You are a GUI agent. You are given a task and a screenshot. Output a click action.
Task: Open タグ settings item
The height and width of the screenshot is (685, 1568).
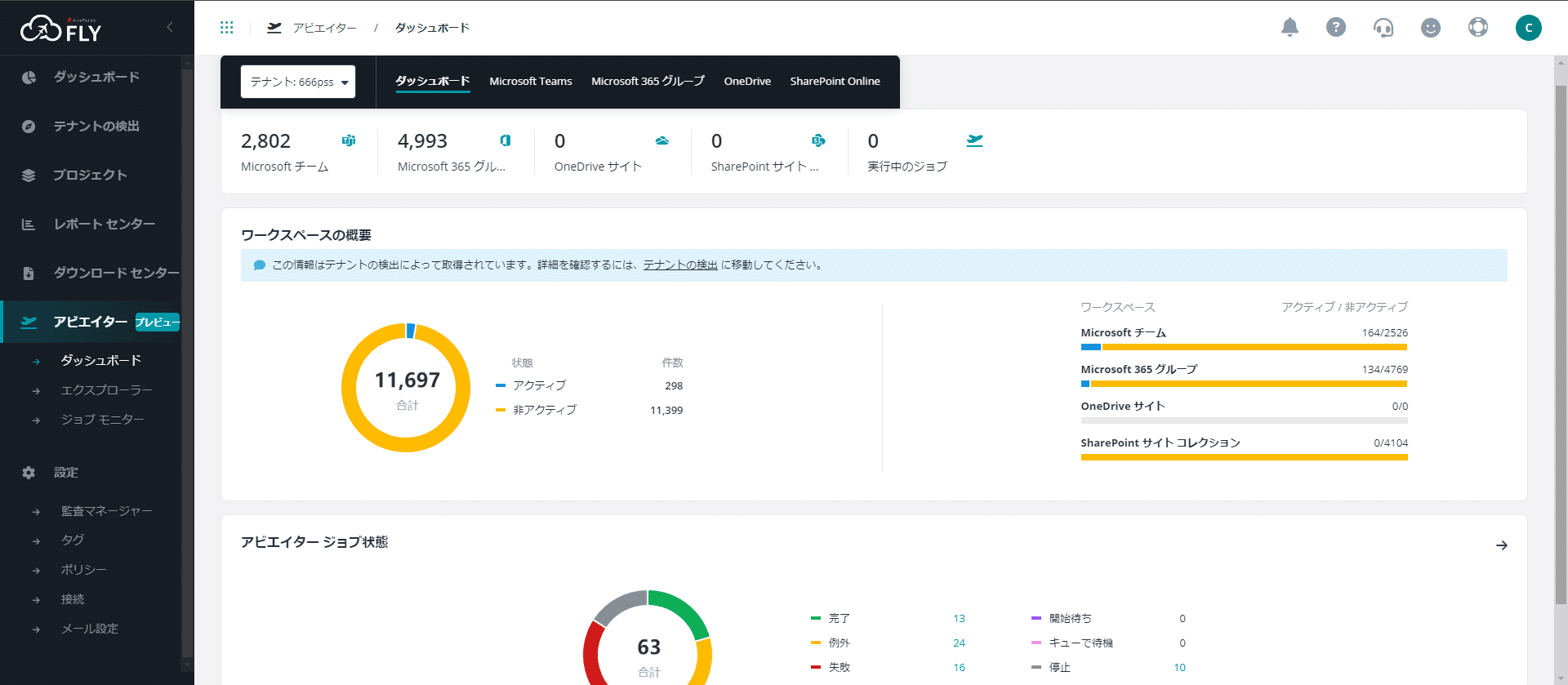click(x=73, y=540)
